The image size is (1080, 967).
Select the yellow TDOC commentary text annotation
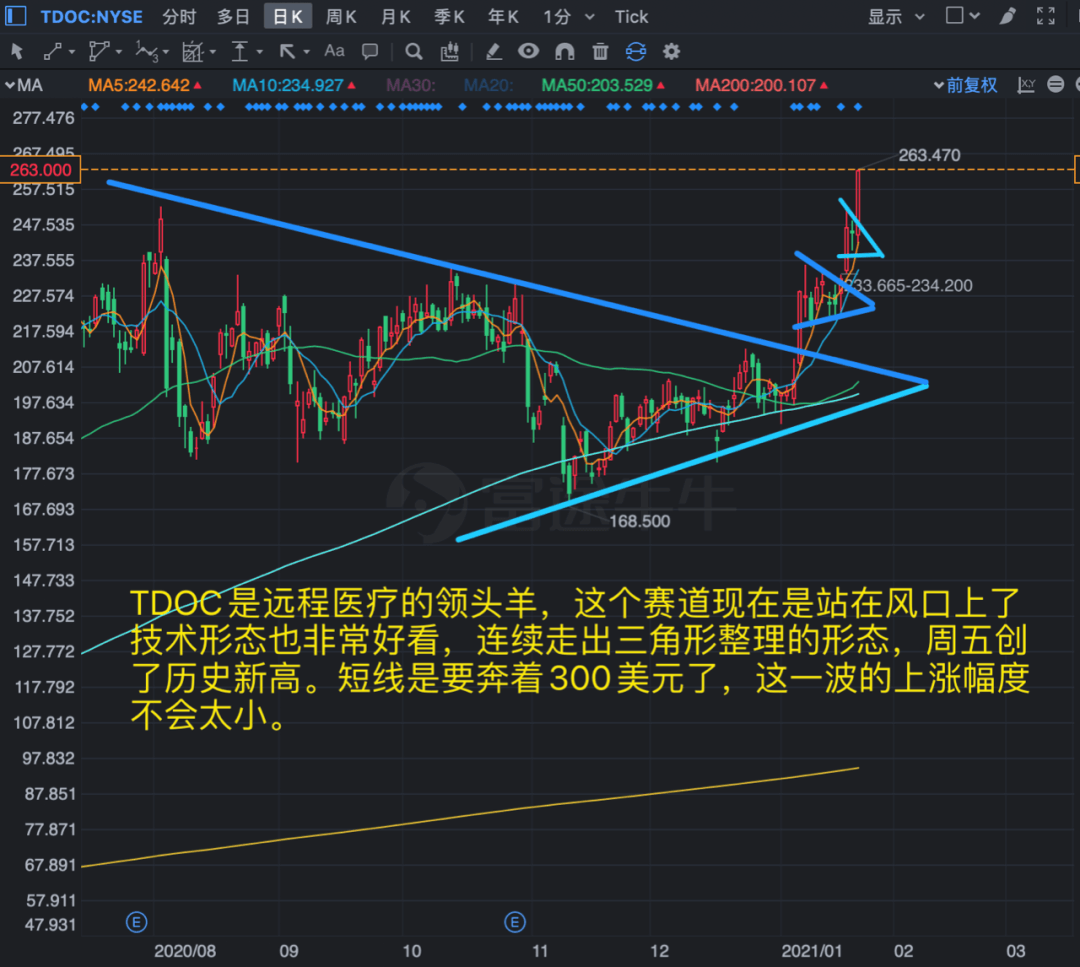pos(579,659)
